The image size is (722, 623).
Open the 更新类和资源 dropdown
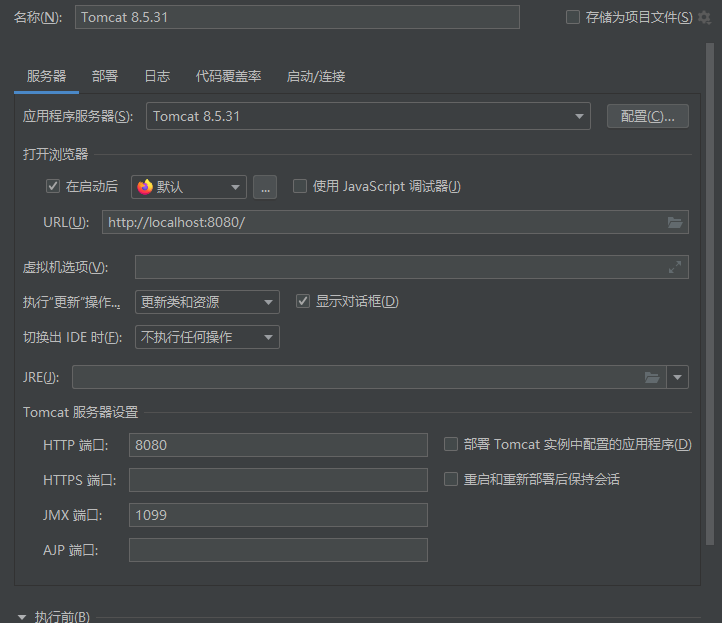(207, 302)
